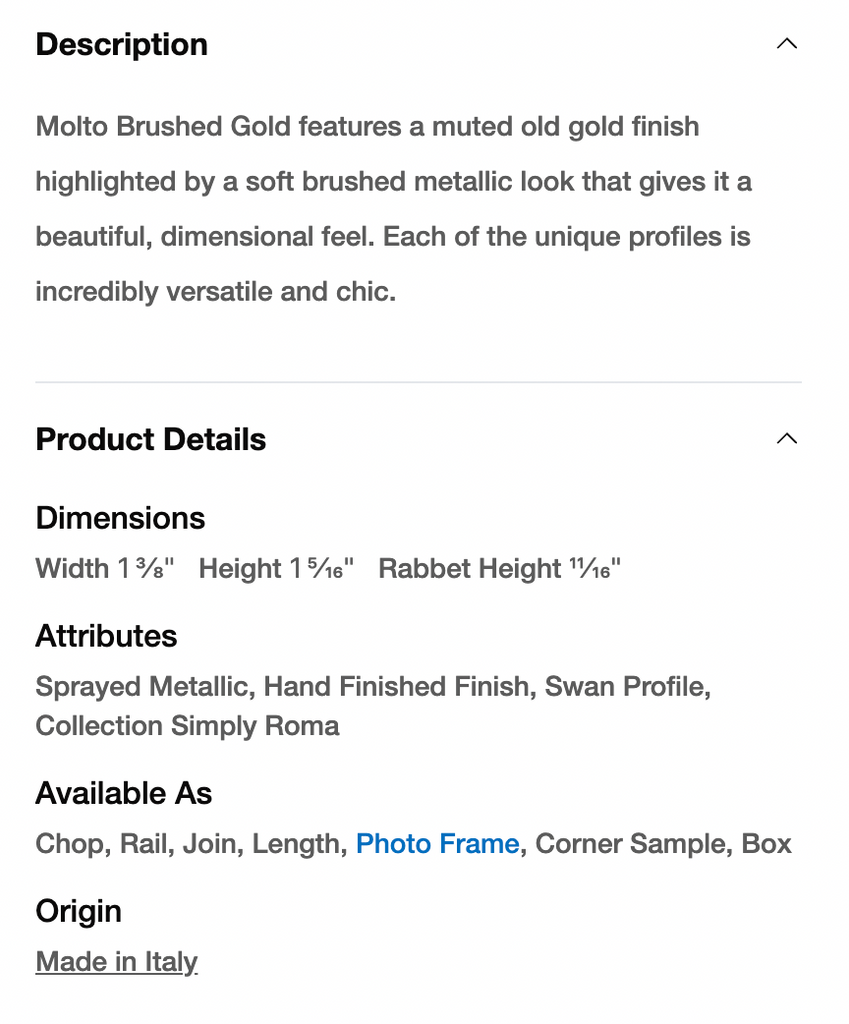This screenshot has width=849, height=1024.
Task: Click the Rabbet Height dimension value
Action: (x=499, y=569)
